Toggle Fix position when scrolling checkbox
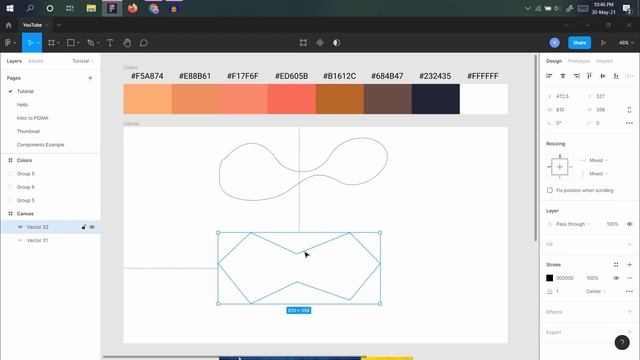Image resolution: width=640 pixels, height=360 pixels. 550,190
